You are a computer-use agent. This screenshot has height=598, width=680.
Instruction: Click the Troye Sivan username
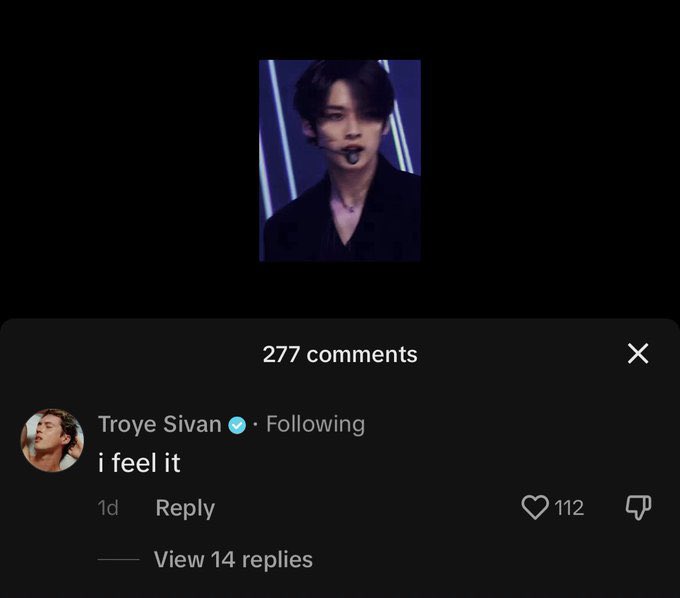160,424
